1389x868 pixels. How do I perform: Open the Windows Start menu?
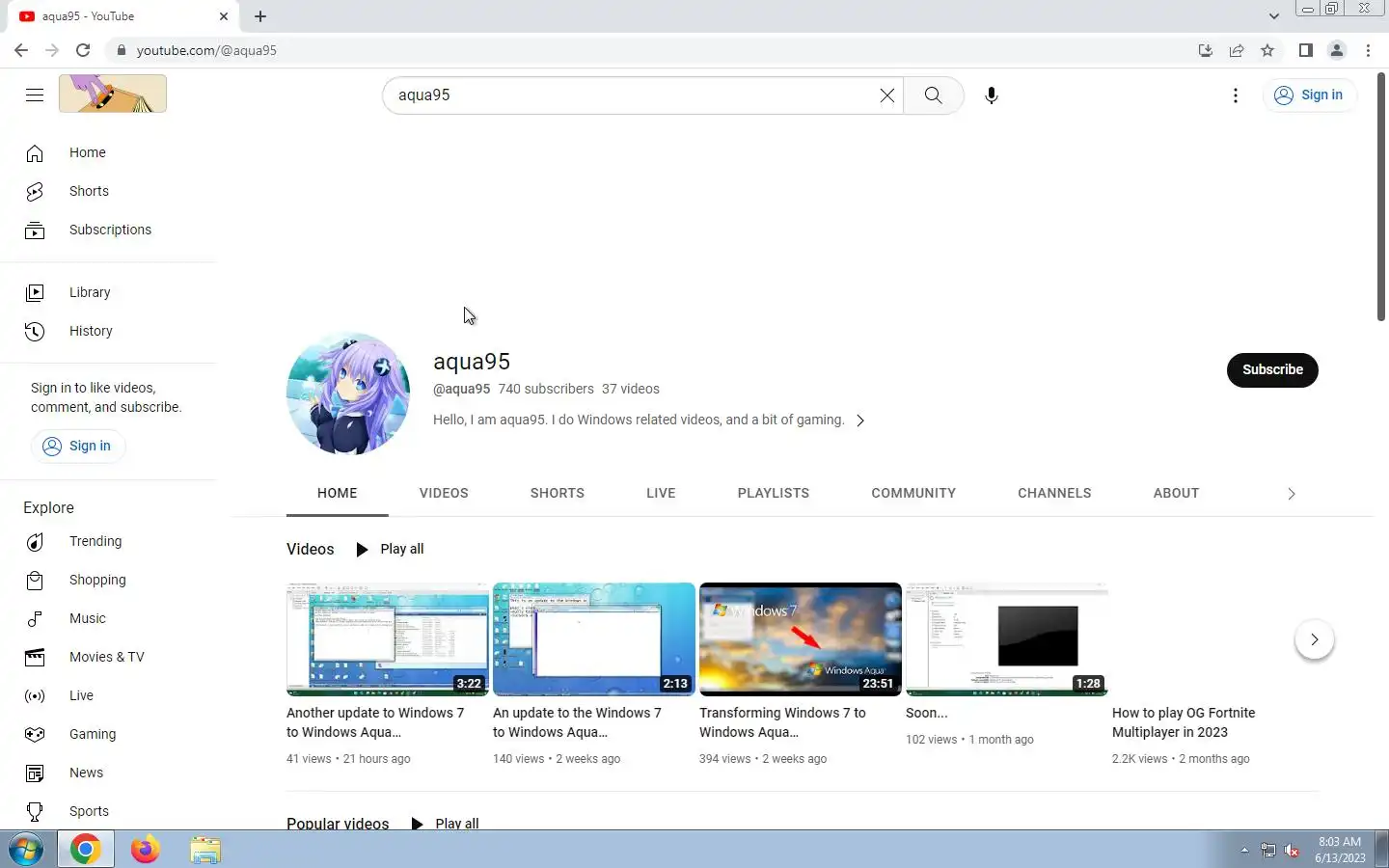tap(26, 850)
